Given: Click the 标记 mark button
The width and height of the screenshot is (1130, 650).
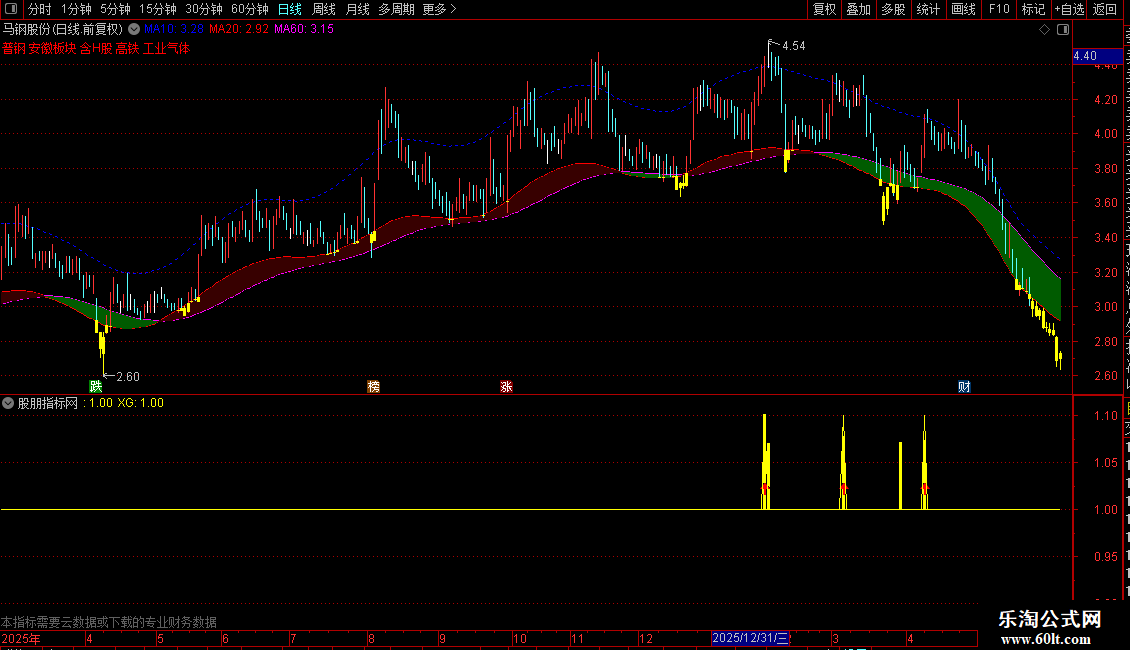Looking at the screenshot, I should [1033, 9].
